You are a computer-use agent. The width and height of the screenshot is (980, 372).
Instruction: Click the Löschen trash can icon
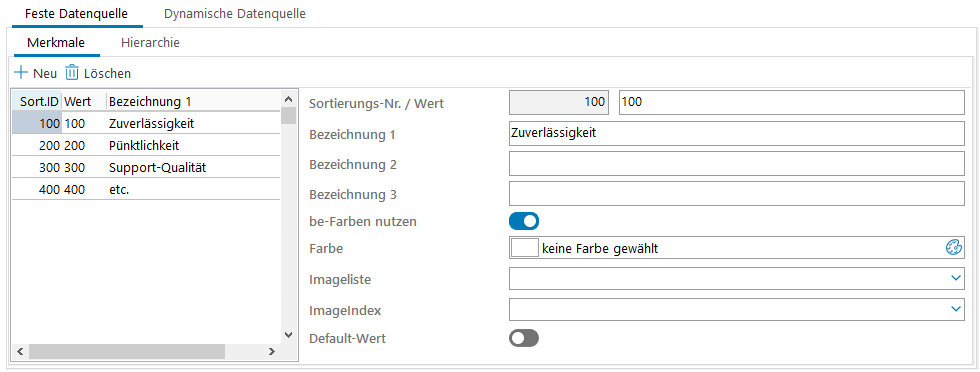(72, 73)
